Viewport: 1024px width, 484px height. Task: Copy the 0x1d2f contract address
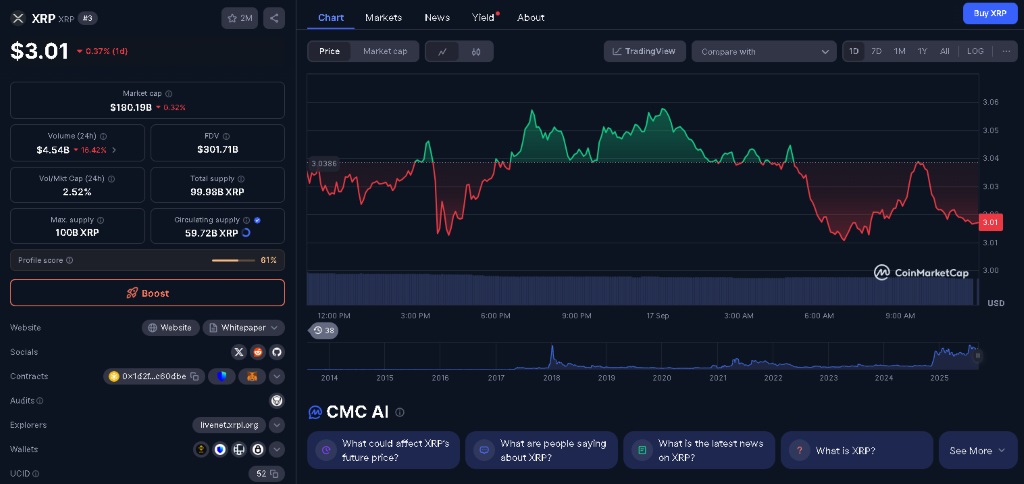pos(195,376)
